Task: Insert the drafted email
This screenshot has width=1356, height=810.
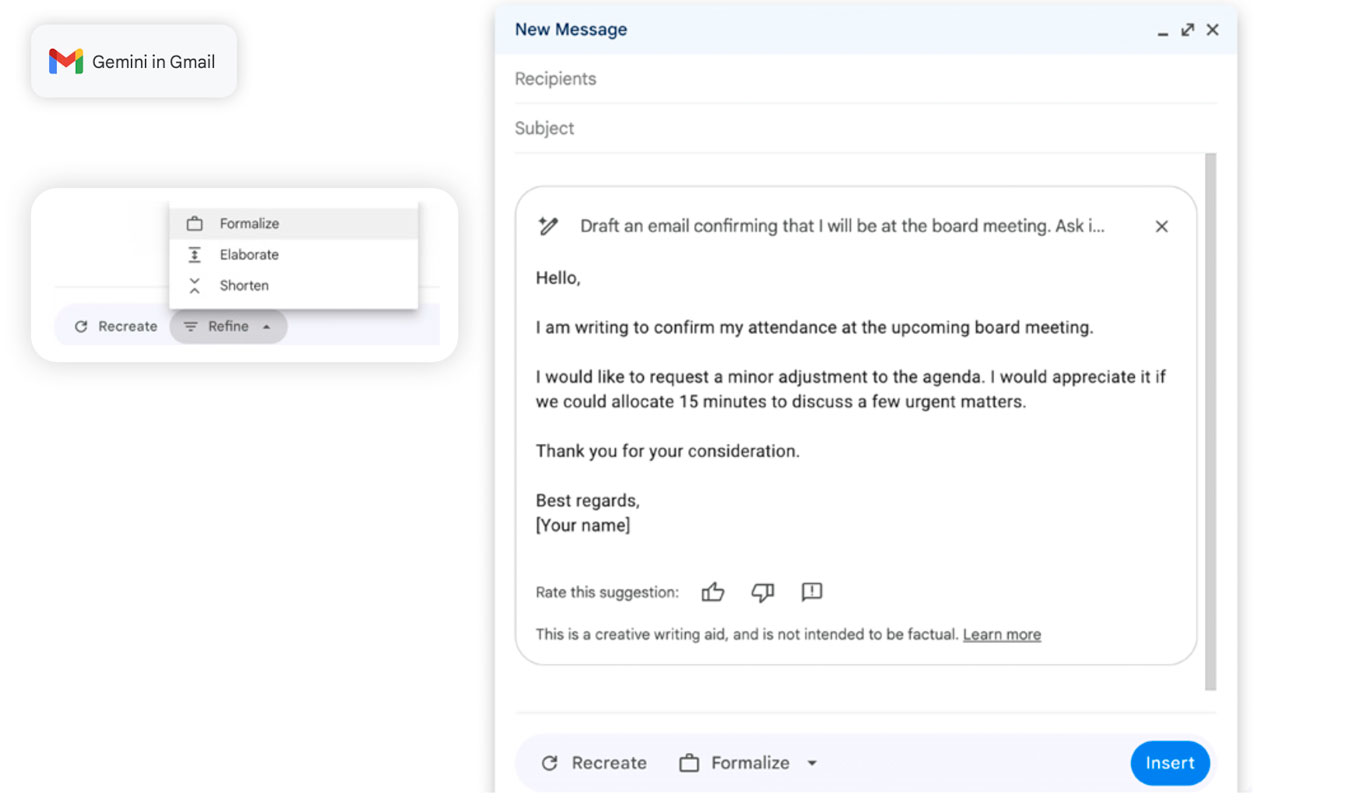Action: [1170, 763]
